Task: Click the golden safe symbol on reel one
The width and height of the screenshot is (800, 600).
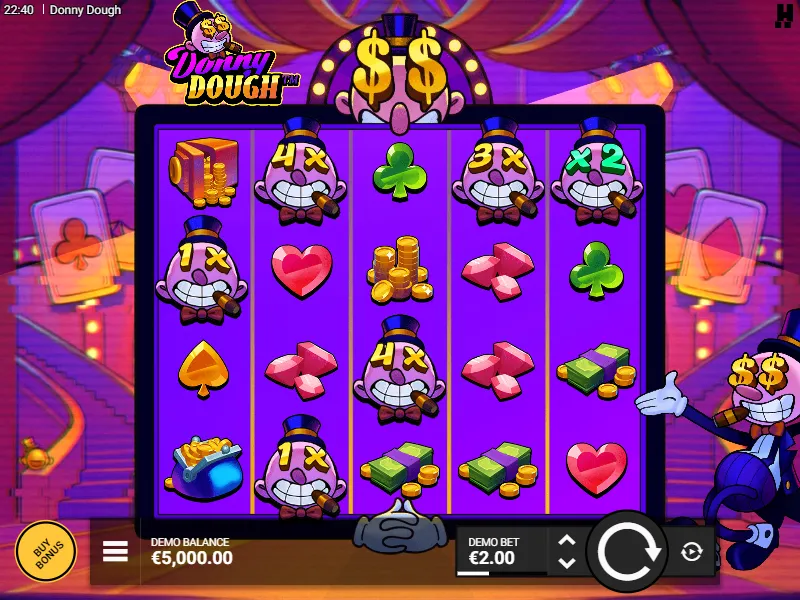Action: pos(204,172)
